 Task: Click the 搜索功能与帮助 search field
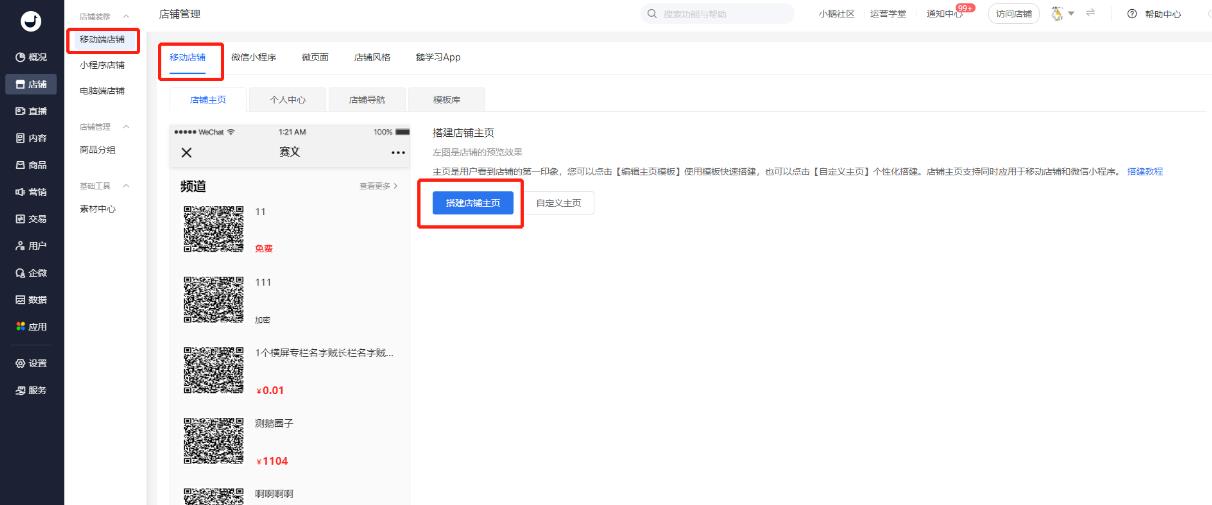coord(717,14)
